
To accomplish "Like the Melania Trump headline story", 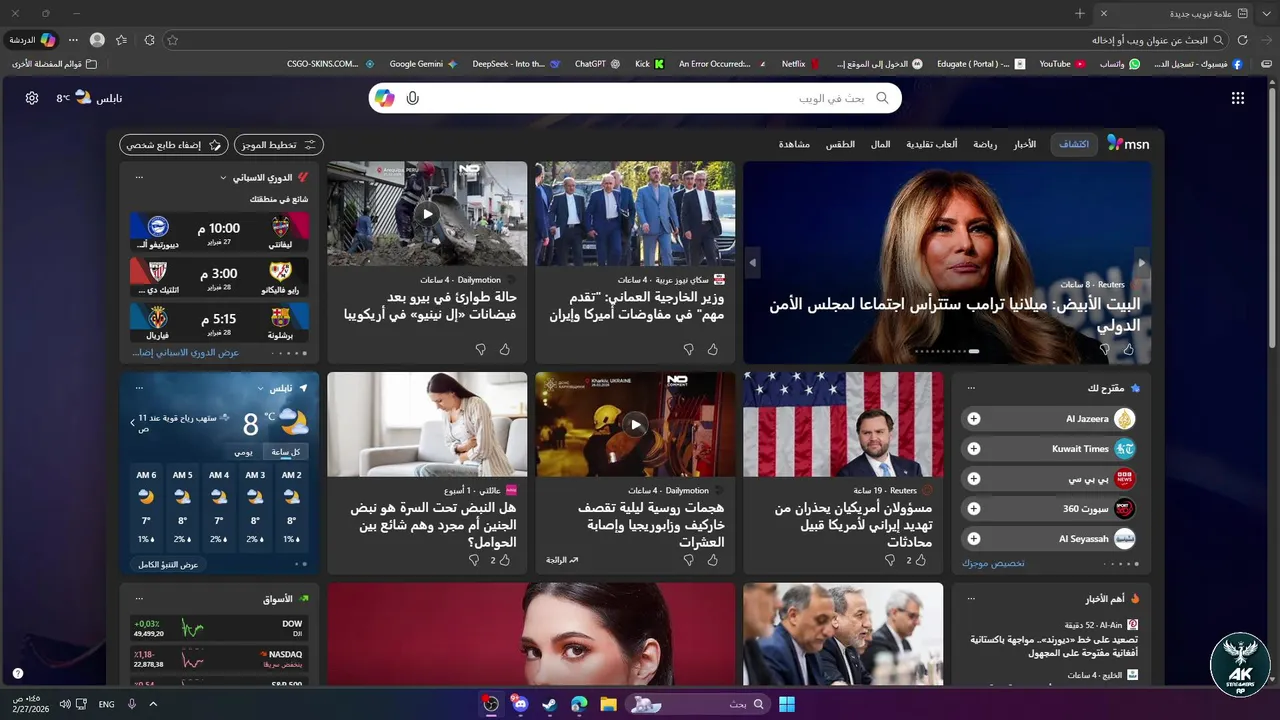I will 1128,349.
